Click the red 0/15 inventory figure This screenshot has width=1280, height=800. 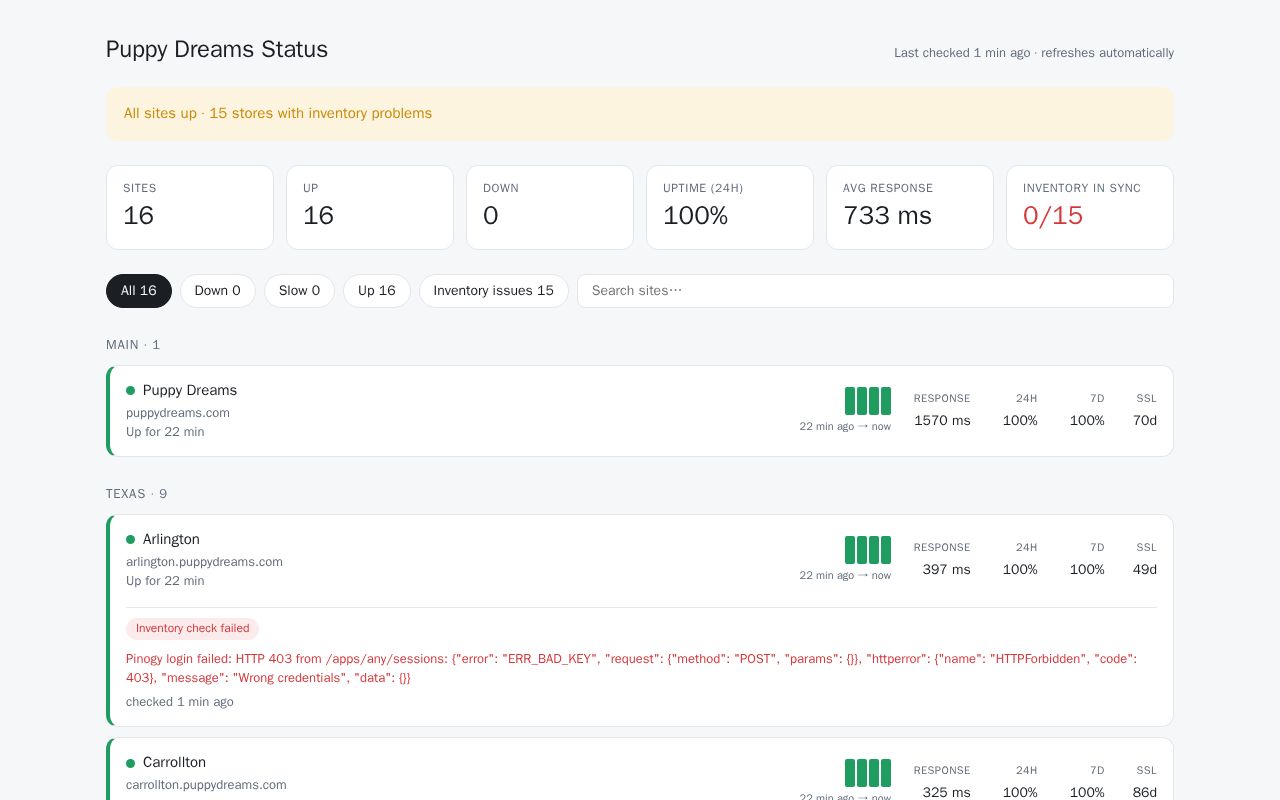point(1053,216)
